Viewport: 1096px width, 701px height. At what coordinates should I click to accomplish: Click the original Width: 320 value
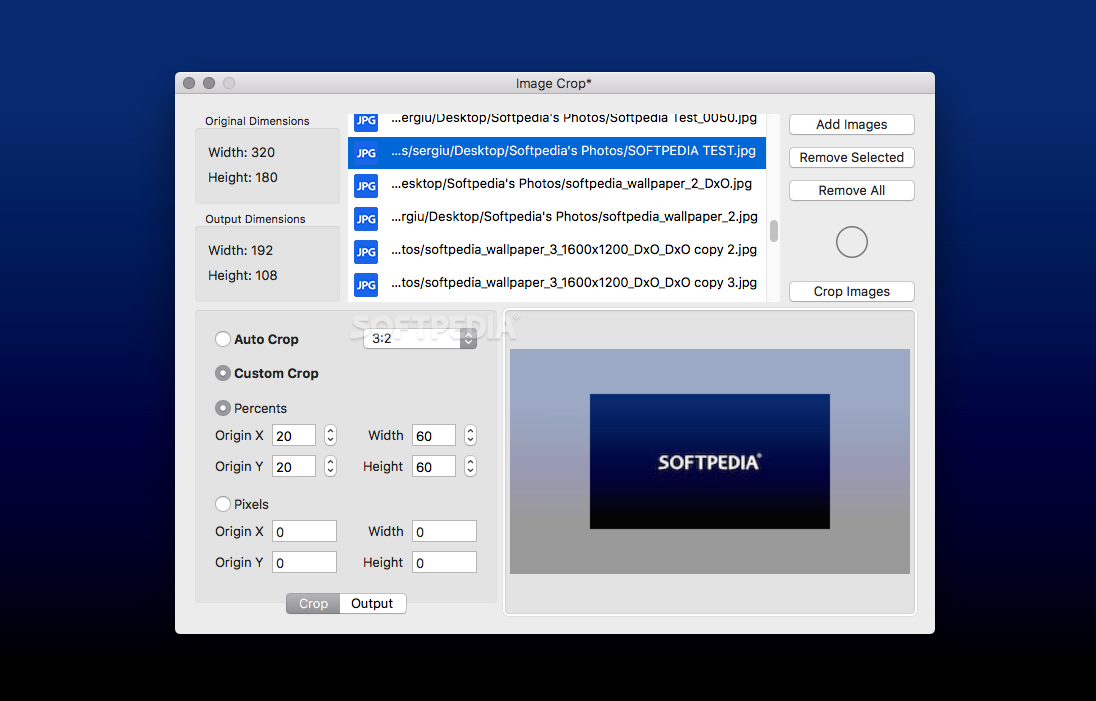click(x=241, y=152)
